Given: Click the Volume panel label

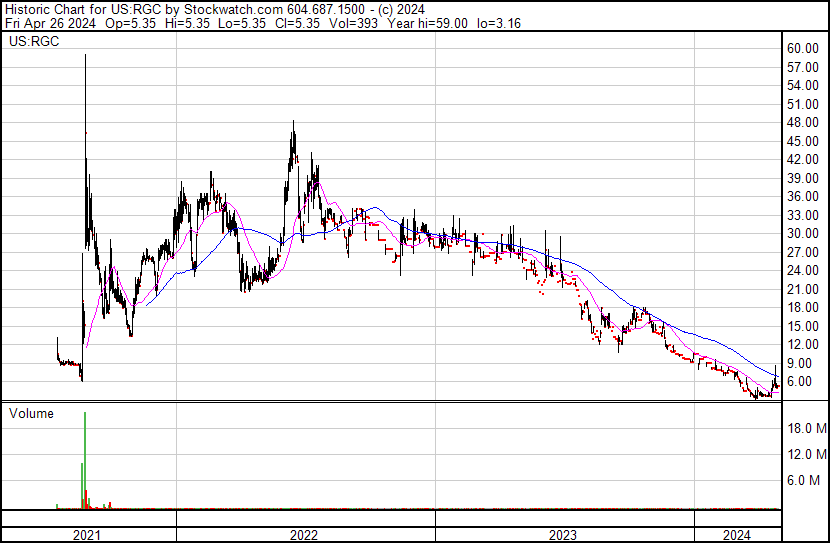Looking at the screenshot, I should 31,413.
